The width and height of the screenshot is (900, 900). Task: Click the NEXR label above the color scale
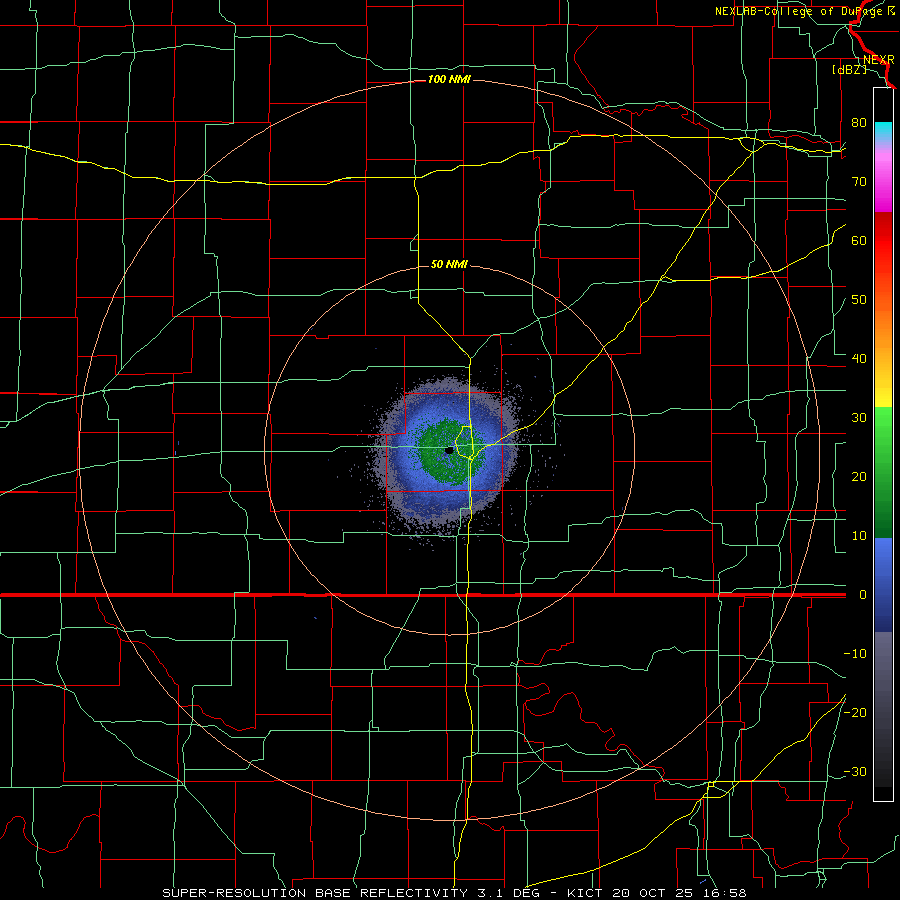point(879,60)
